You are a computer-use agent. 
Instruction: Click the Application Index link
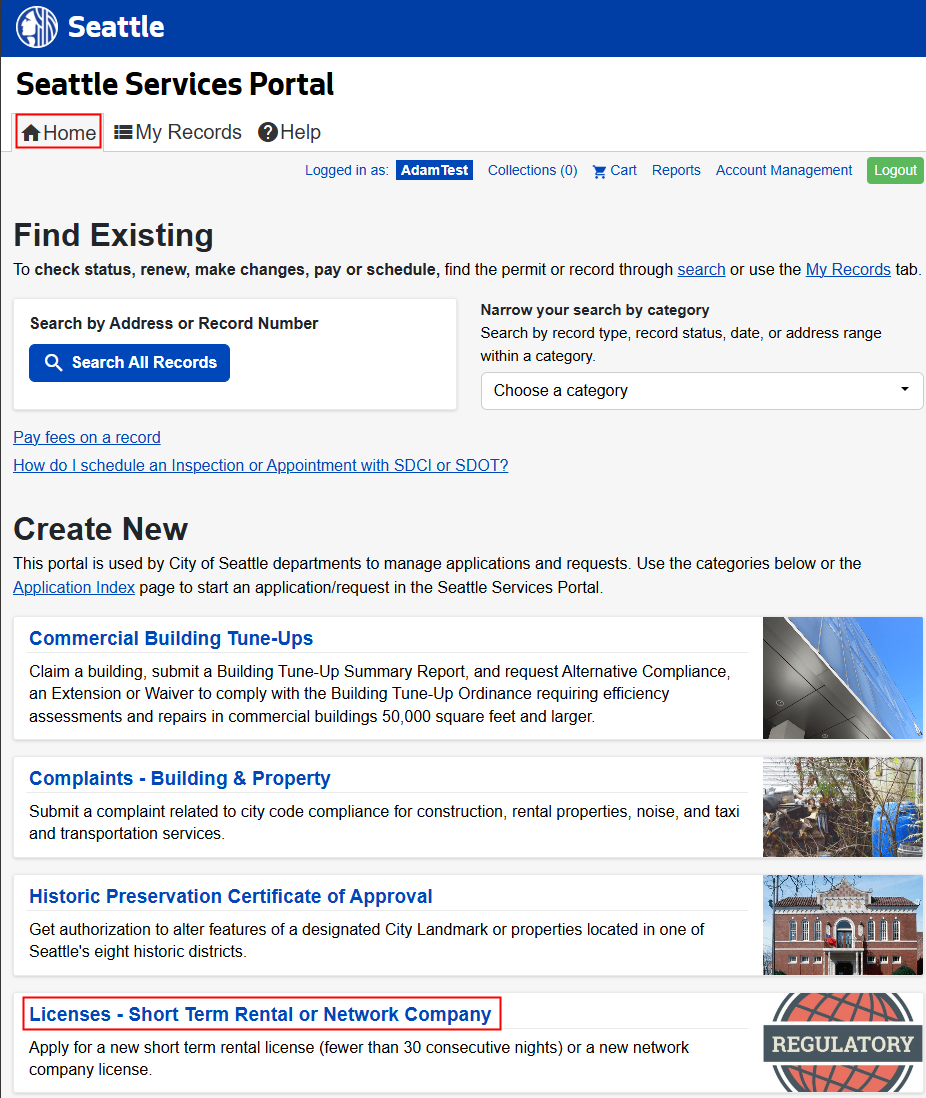coord(73,587)
